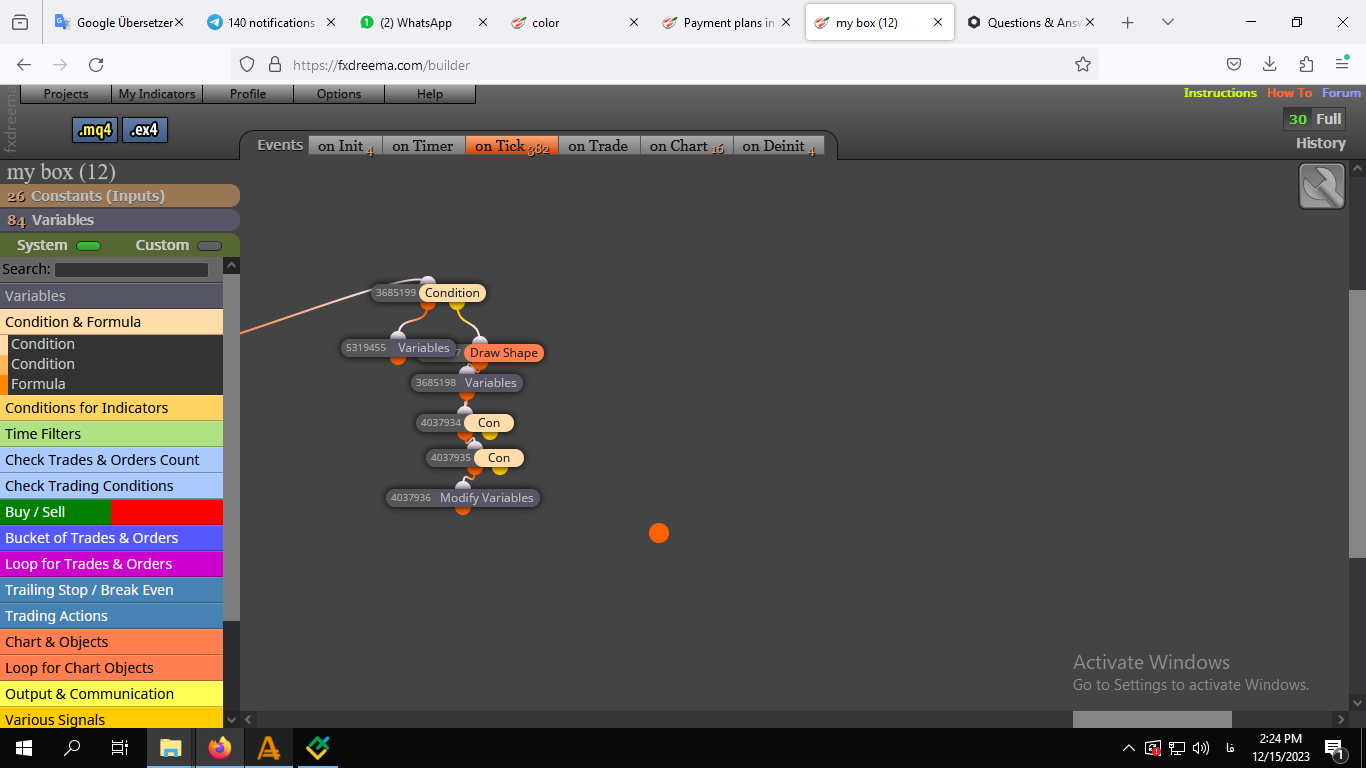Open the Help menu
Screen dimensions: 1366x768
pos(430,94)
